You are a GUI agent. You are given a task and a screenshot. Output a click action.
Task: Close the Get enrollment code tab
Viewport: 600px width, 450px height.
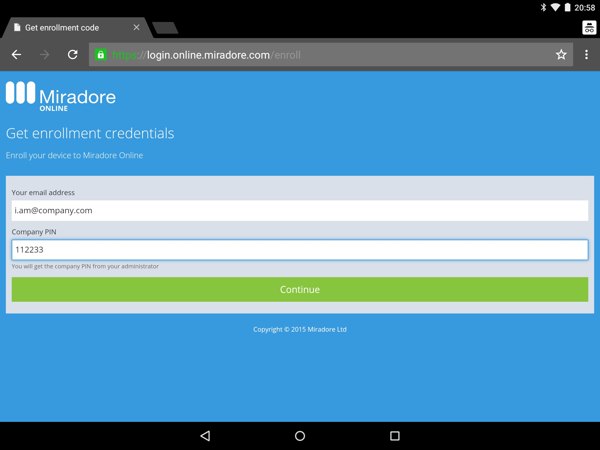click(x=136, y=28)
